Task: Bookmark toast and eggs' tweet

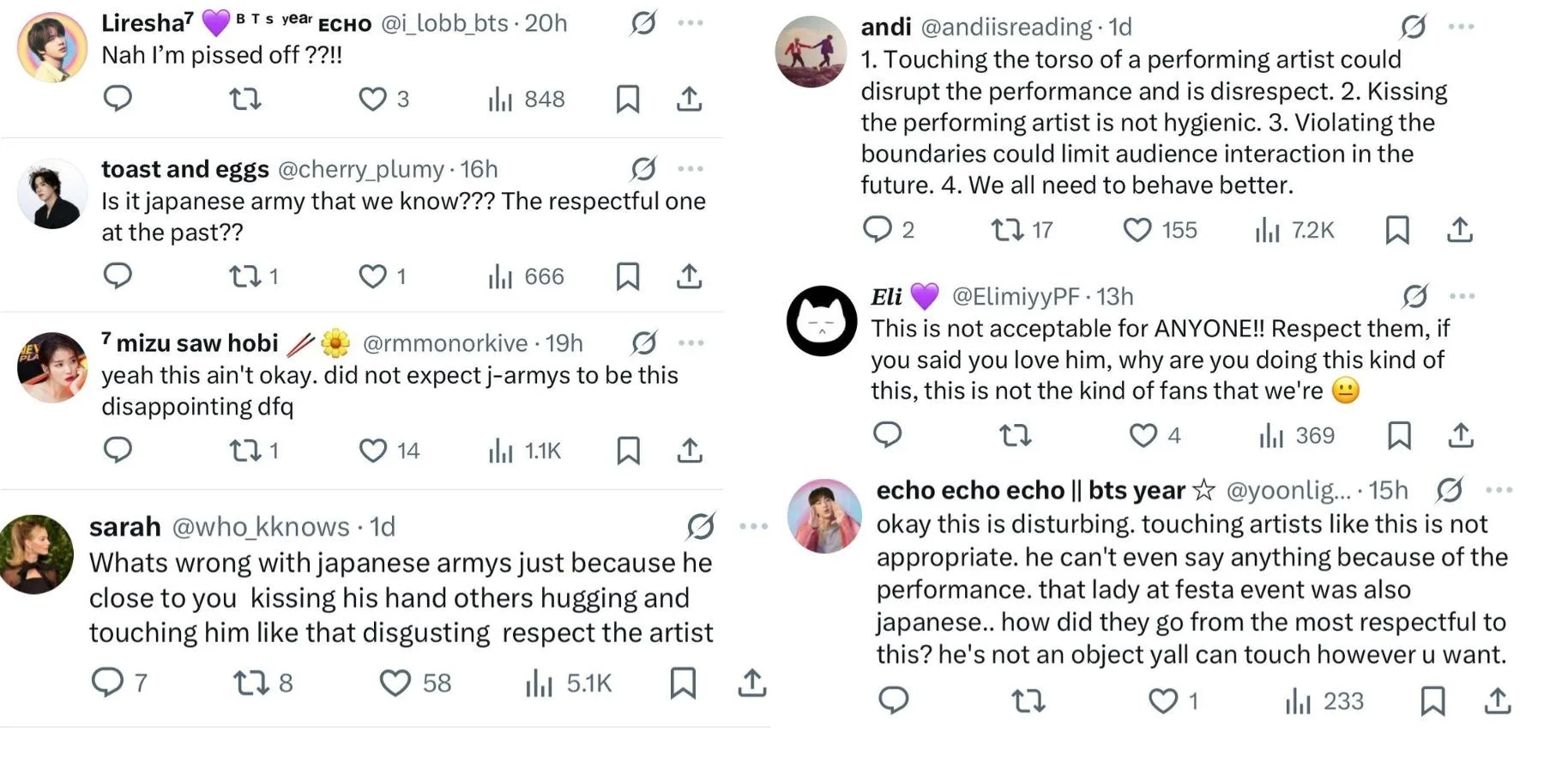Action: pos(628,276)
